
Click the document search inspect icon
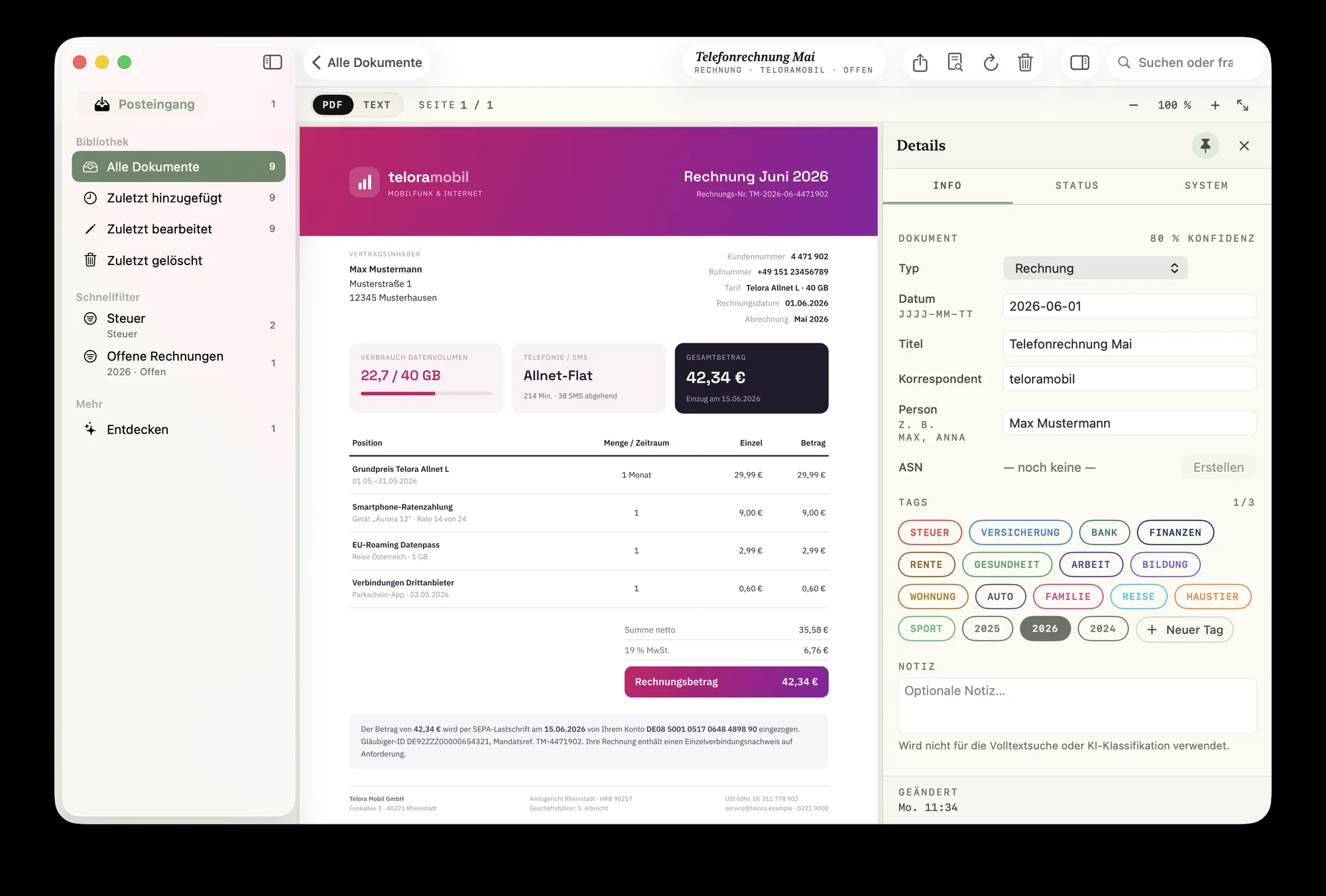click(955, 62)
